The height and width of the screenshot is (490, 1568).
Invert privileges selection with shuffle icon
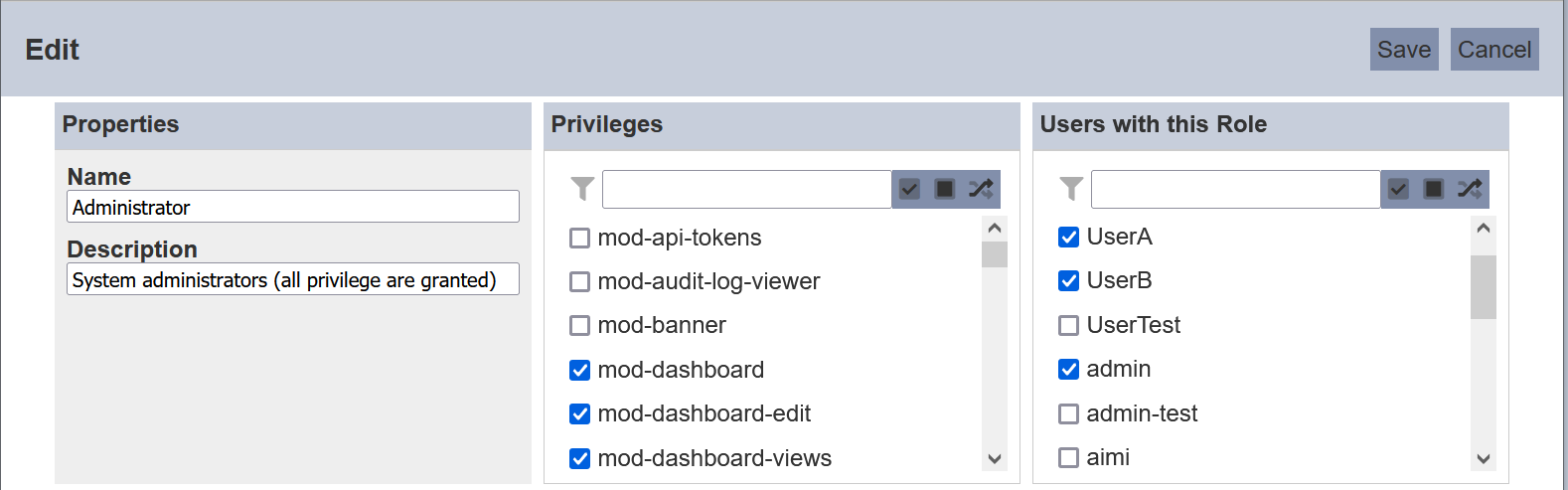coord(981,189)
